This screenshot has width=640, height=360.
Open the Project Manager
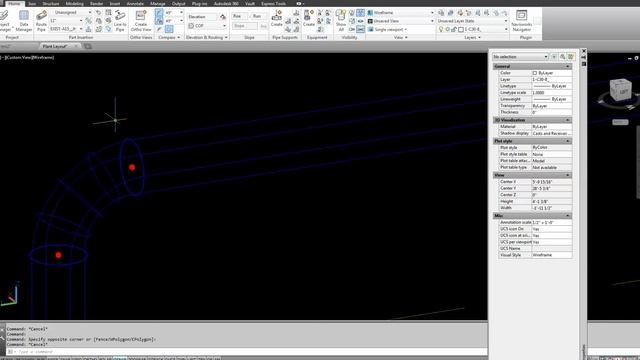(x=5, y=21)
